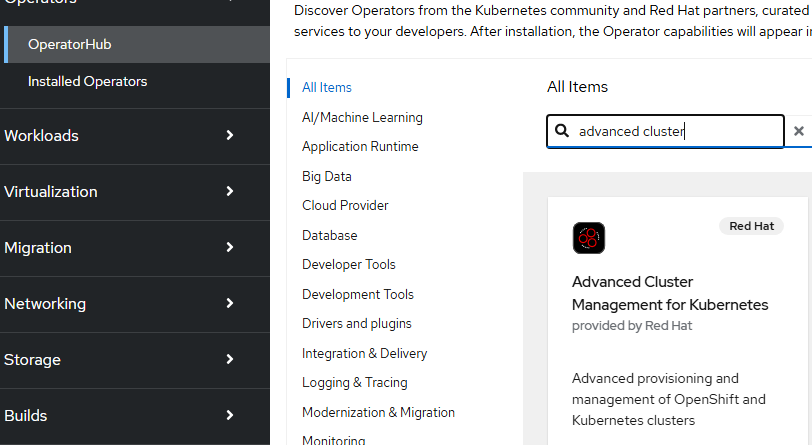Click the search box containing 'advanced cluster'
812x445 pixels.
(x=665, y=131)
